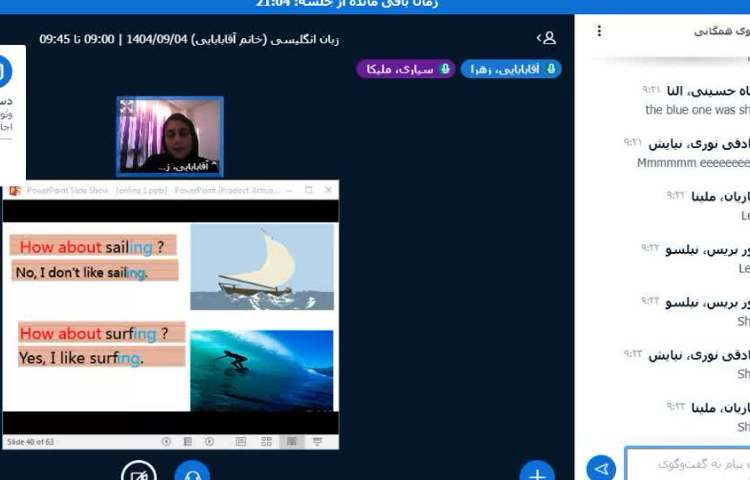Click microphone icon in آقابابایی، زهرا chip
This screenshot has height=480, width=750.
tap(551, 69)
